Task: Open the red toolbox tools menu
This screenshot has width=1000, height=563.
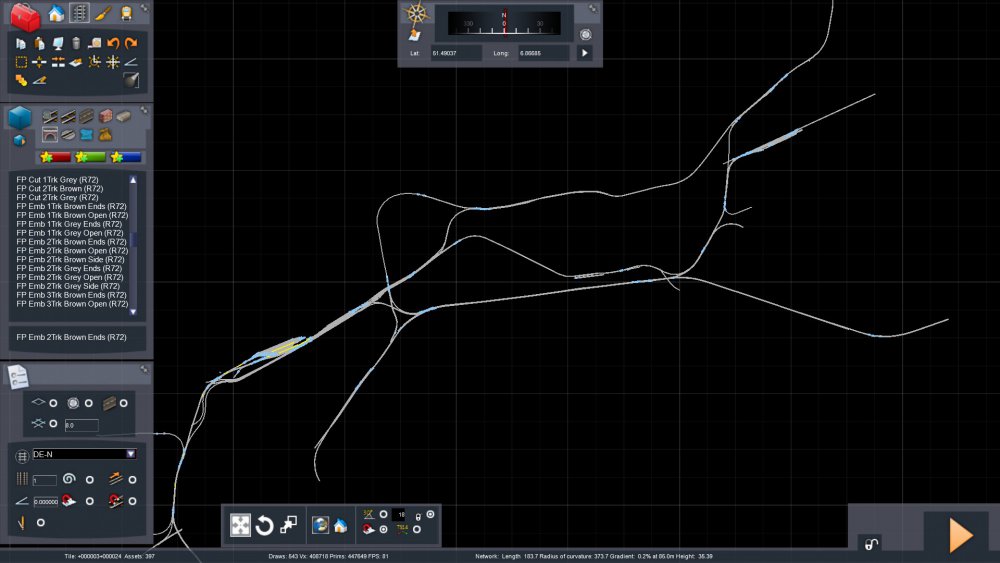Action: (x=25, y=15)
